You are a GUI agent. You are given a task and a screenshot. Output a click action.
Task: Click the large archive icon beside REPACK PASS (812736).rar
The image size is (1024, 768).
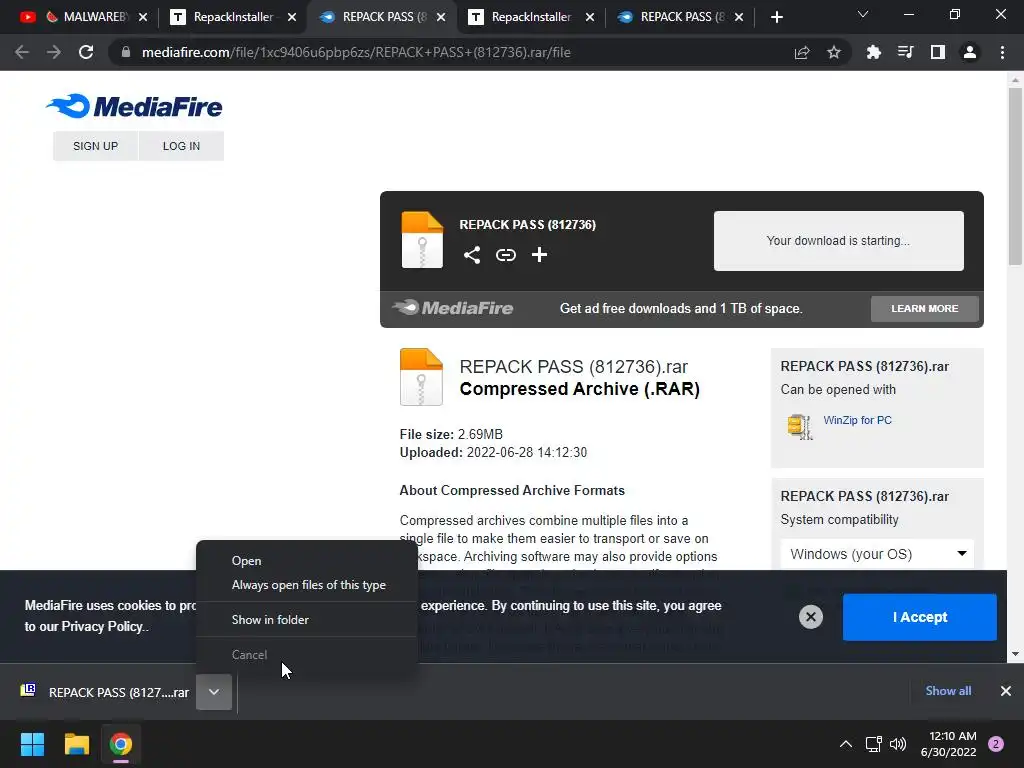[x=421, y=377]
